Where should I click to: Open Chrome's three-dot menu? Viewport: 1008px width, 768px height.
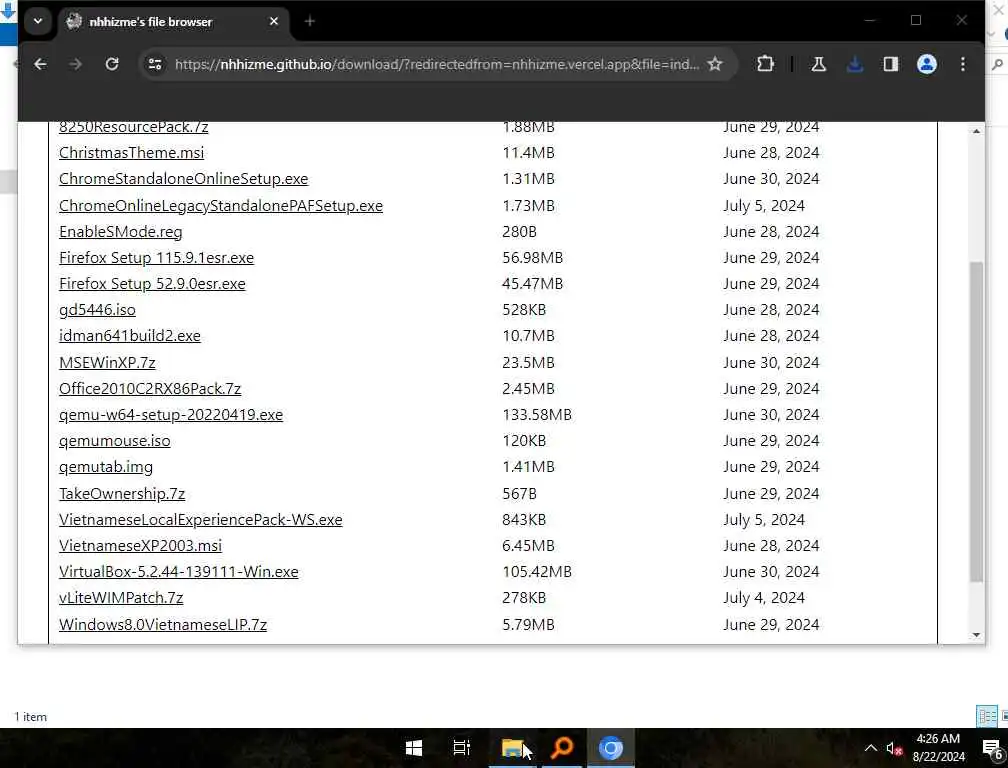(962, 64)
